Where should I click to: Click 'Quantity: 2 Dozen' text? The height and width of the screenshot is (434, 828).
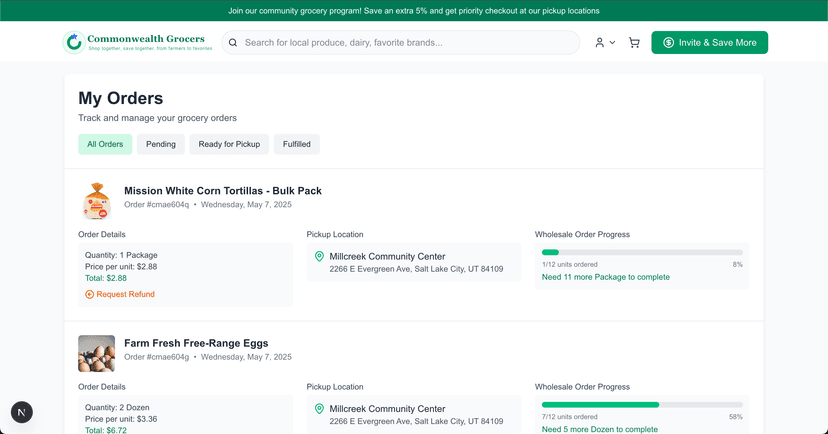117,408
